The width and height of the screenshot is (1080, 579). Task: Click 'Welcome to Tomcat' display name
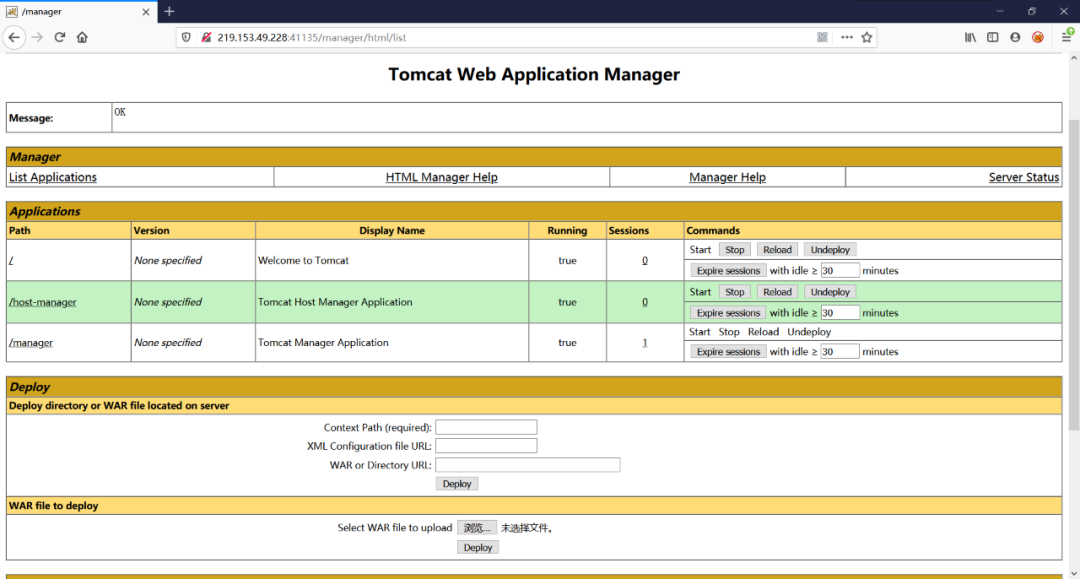[x=303, y=260]
